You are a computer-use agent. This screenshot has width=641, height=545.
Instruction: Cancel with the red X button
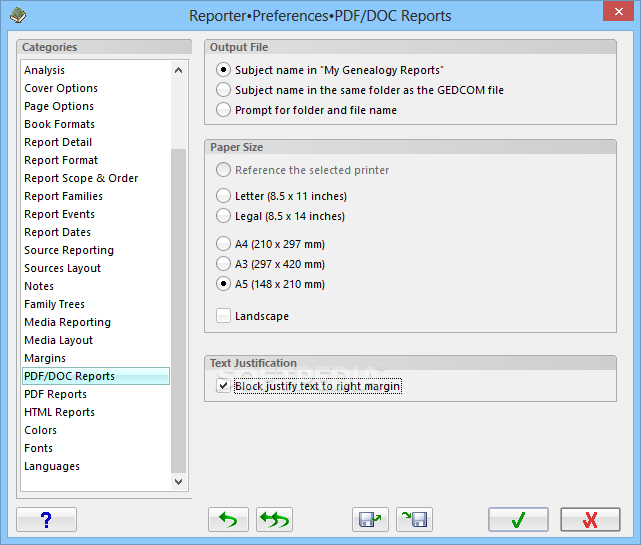pos(590,519)
